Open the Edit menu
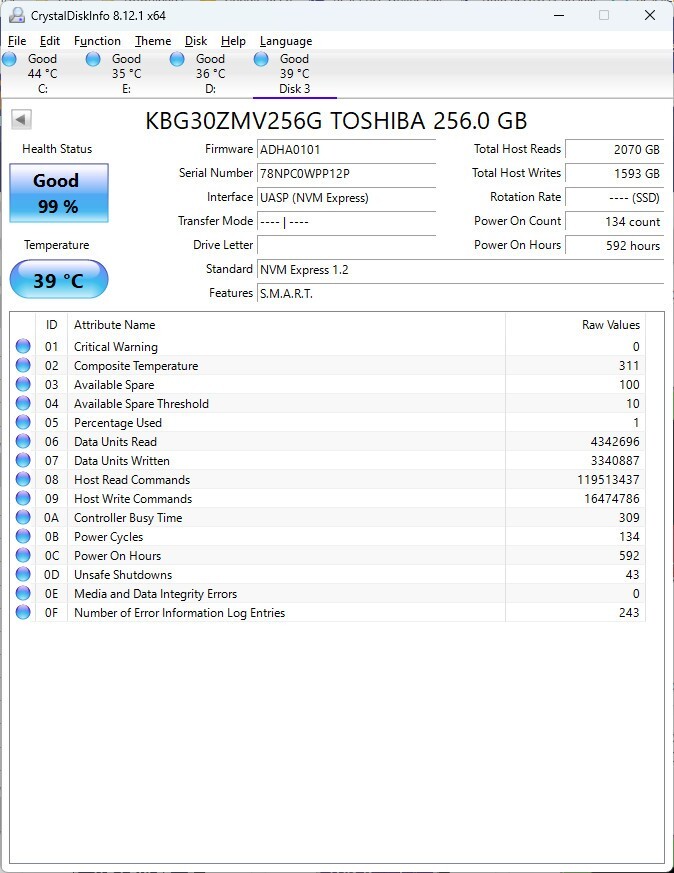The width and height of the screenshot is (674, 873). click(x=50, y=41)
